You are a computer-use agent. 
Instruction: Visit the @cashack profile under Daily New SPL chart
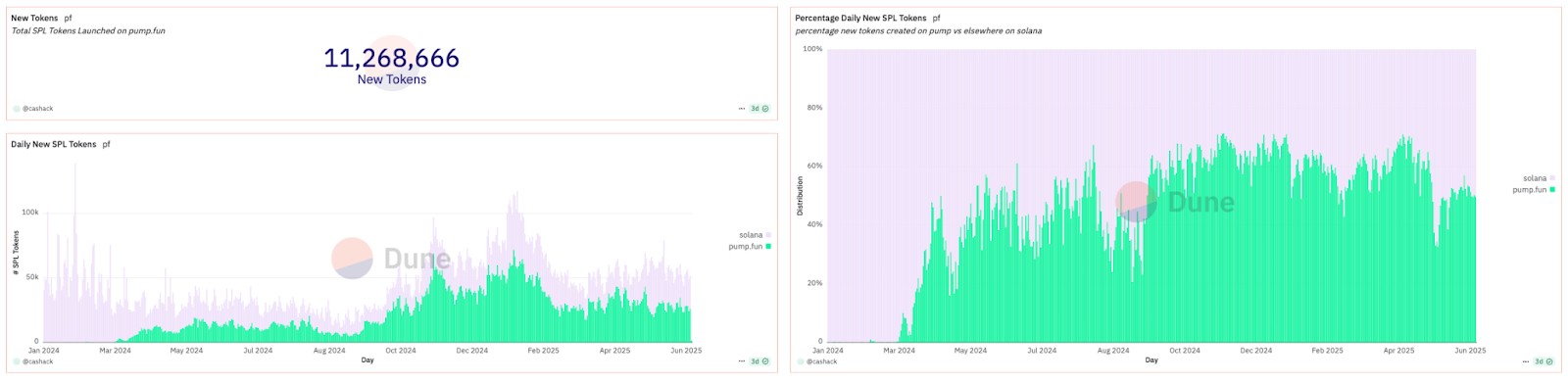[38, 361]
